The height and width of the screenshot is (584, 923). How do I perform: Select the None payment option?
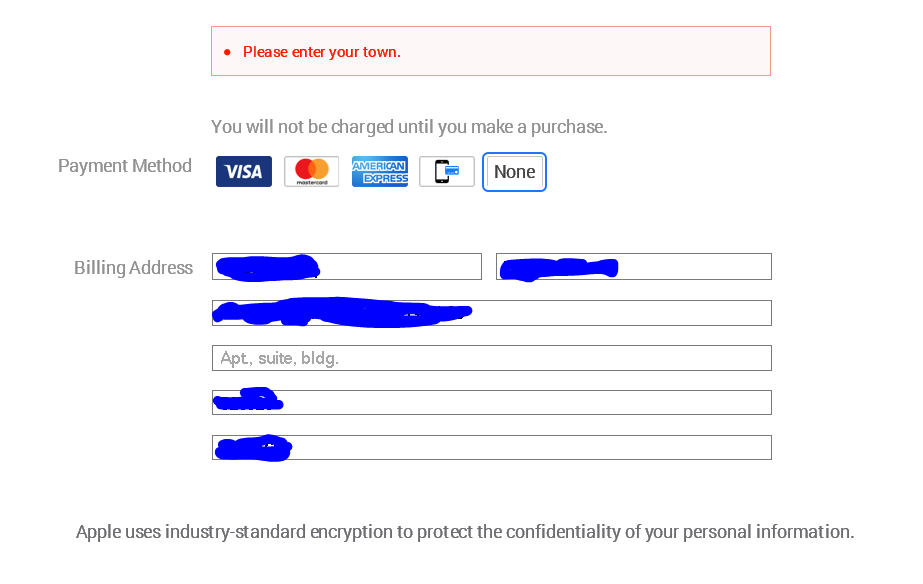pos(514,171)
